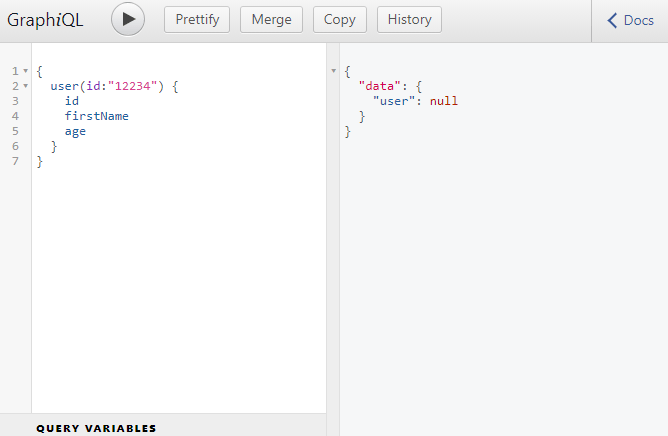Viewport: 668px width, 436px height.
Task: Open the History panel
Action: (409, 20)
